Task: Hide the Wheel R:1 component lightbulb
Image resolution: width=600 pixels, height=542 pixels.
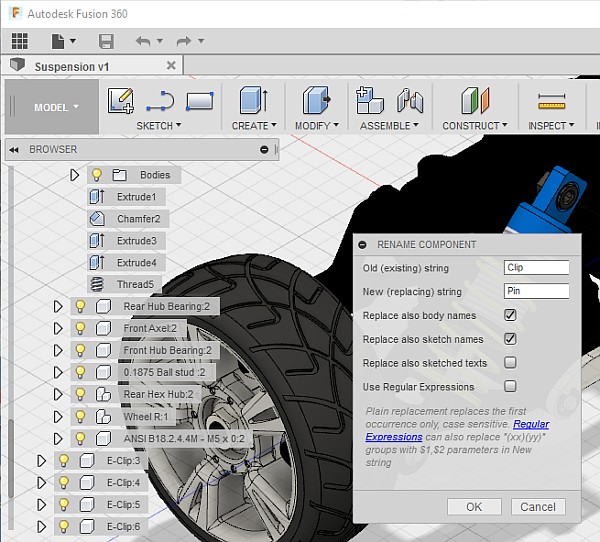Action: (79, 416)
